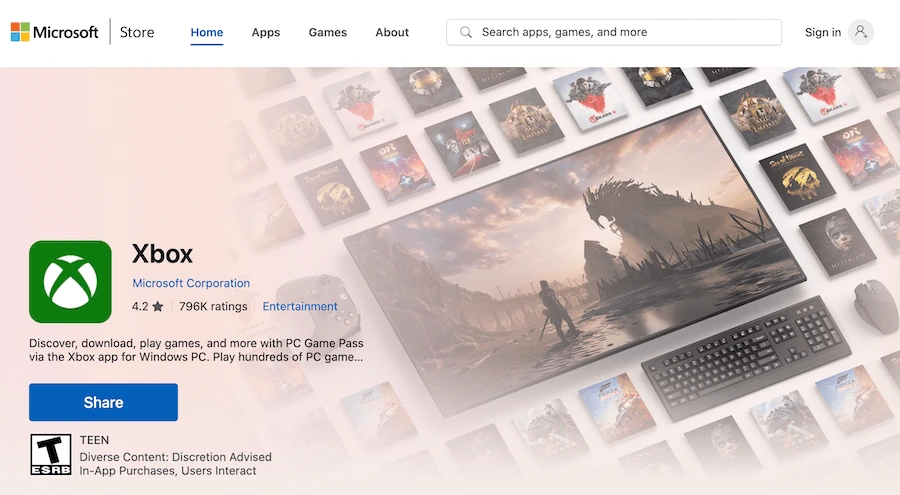Click the monitor showing the game scene

(574, 261)
